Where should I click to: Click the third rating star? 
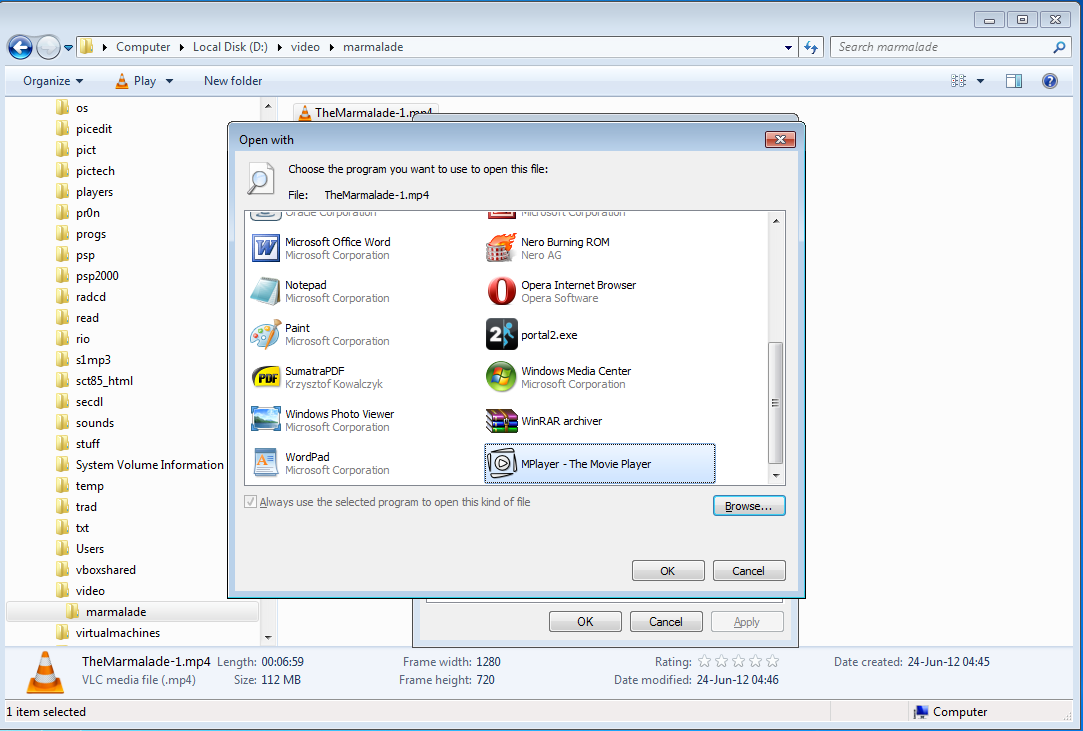point(738,661)
